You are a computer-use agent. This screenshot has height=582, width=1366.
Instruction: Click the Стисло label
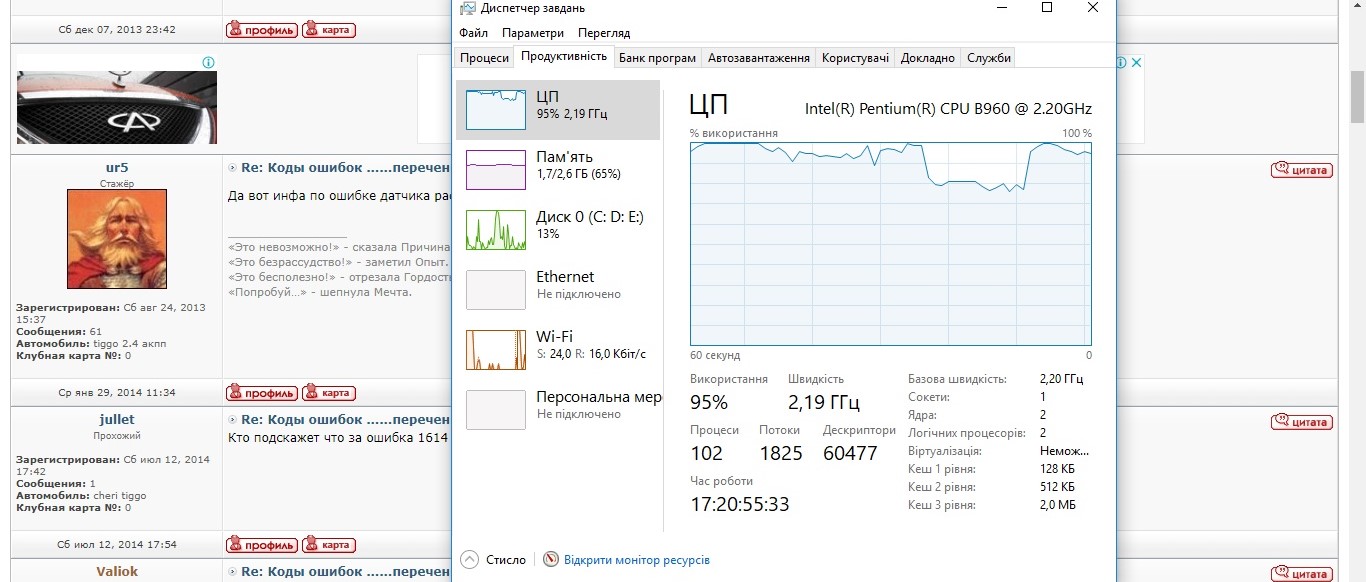(x=506, y=560)
